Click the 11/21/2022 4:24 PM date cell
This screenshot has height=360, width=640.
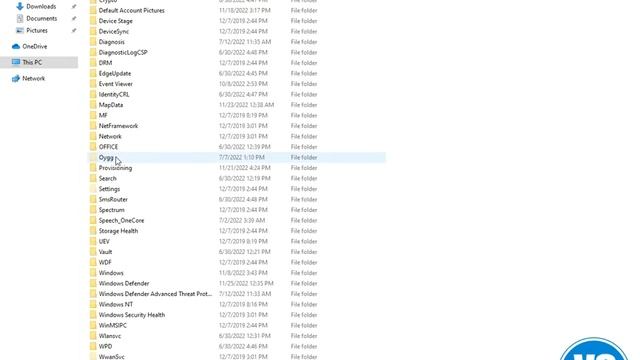(244, 168)
